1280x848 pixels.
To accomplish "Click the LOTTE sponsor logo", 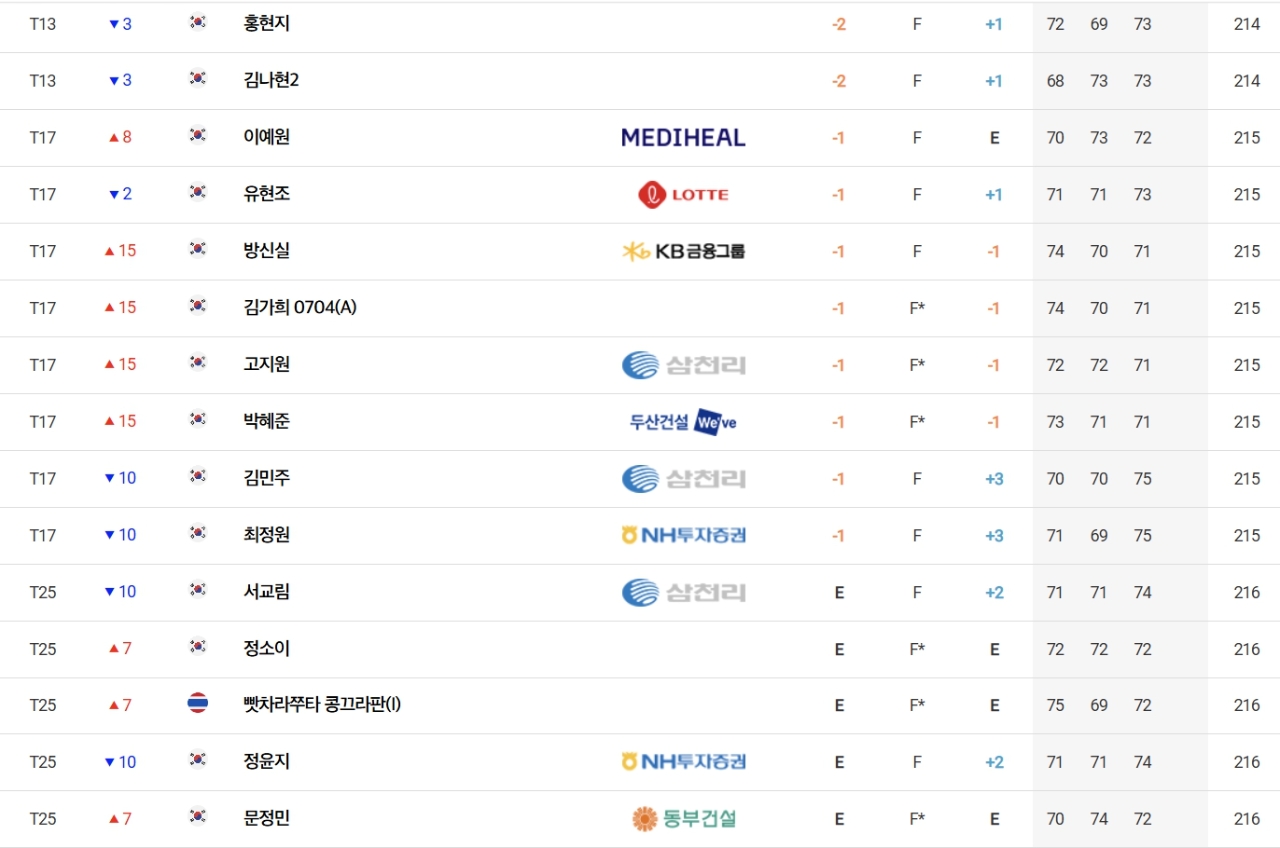I will [683, 195].
